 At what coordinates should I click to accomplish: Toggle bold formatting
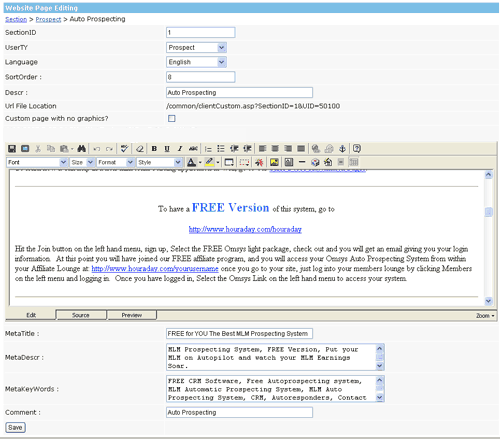point(154,149)
